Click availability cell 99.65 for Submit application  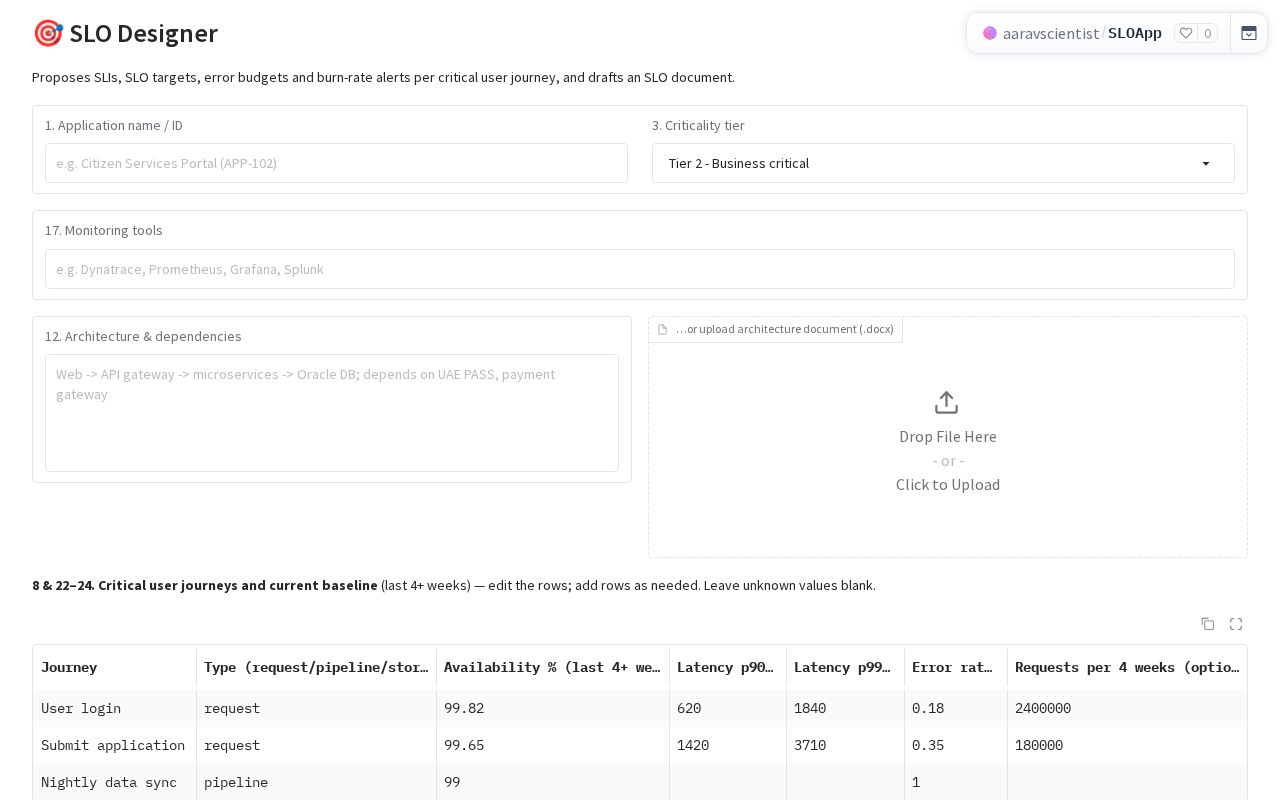(x=553, y=745)
